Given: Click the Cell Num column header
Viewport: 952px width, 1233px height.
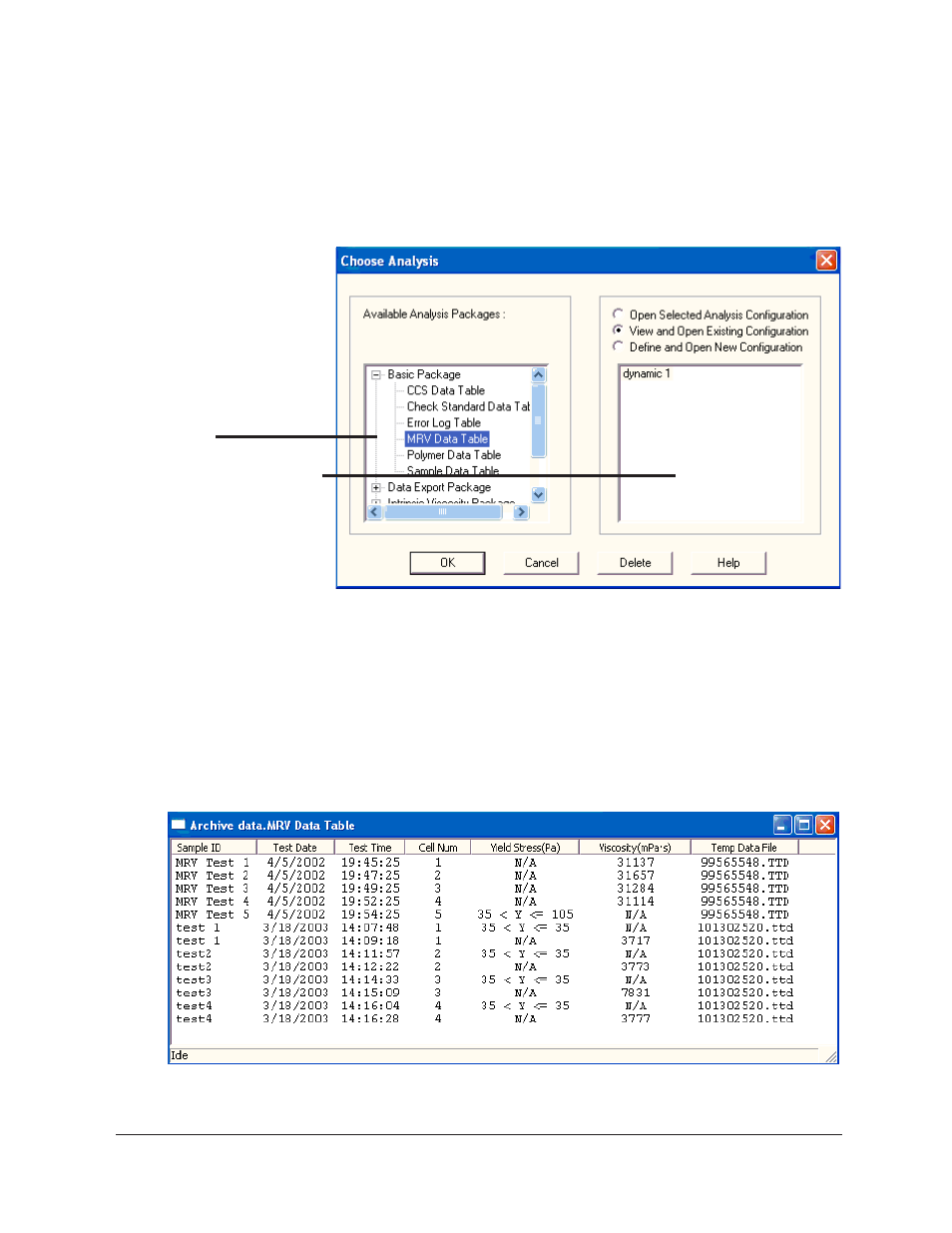Looking at the screenshot, I should (438, 848).
